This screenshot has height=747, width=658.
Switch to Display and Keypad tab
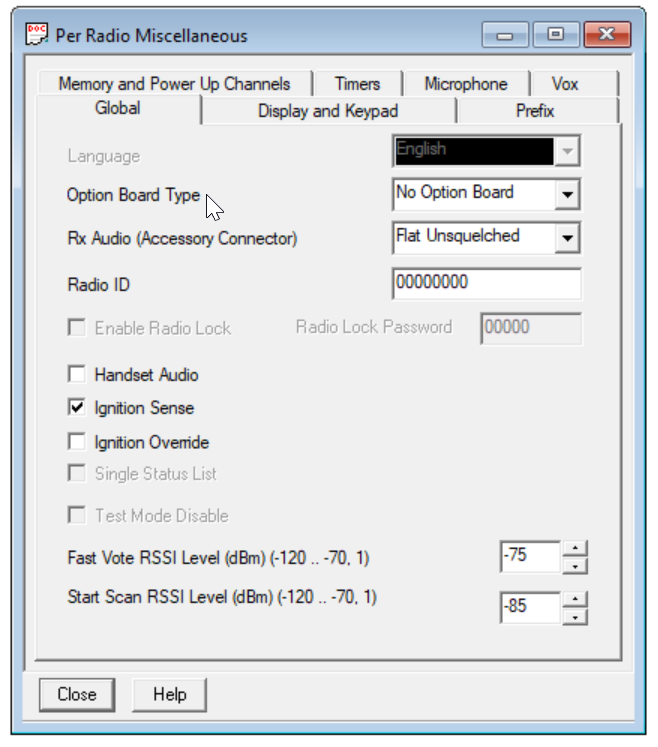pyautogui.click(x=328, y=111)
